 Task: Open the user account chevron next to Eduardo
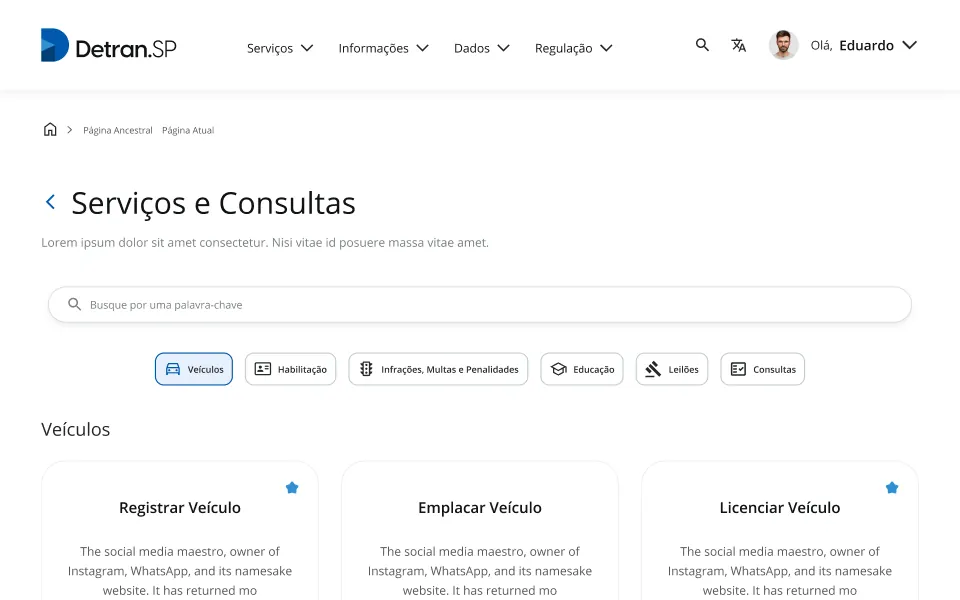click(910, 45)
